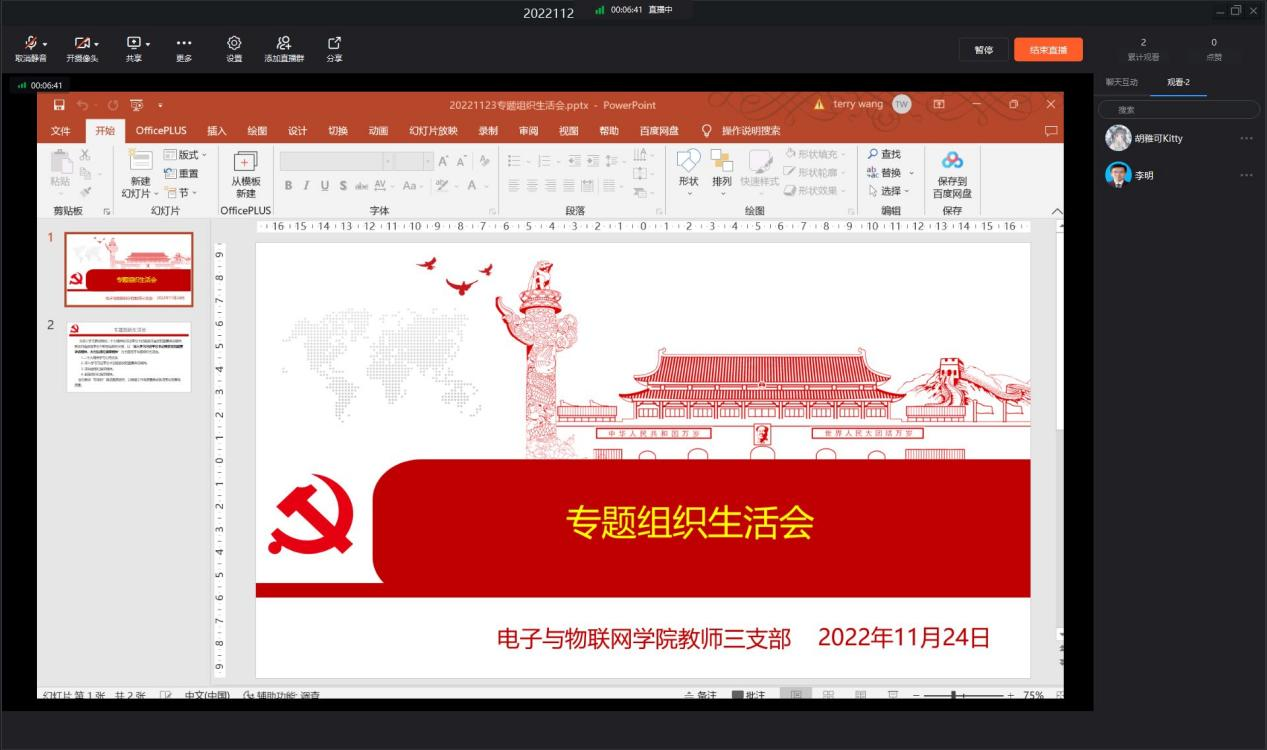The width and height of the screenshot is (1267, 750).
Task: Open live stream settings gear
Action: (234, 42)
